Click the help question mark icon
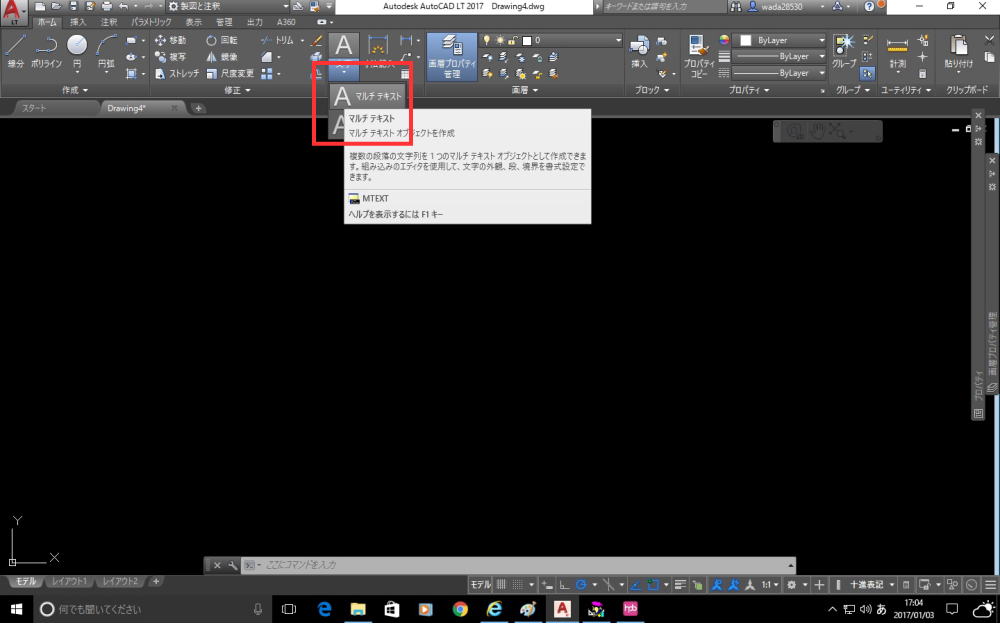 (869, 6)
